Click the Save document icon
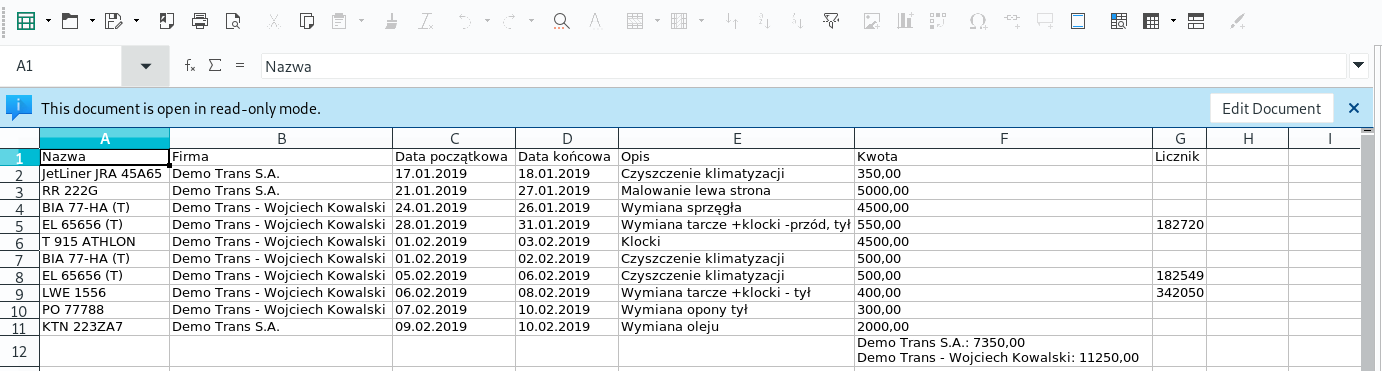 click(114, 20)
